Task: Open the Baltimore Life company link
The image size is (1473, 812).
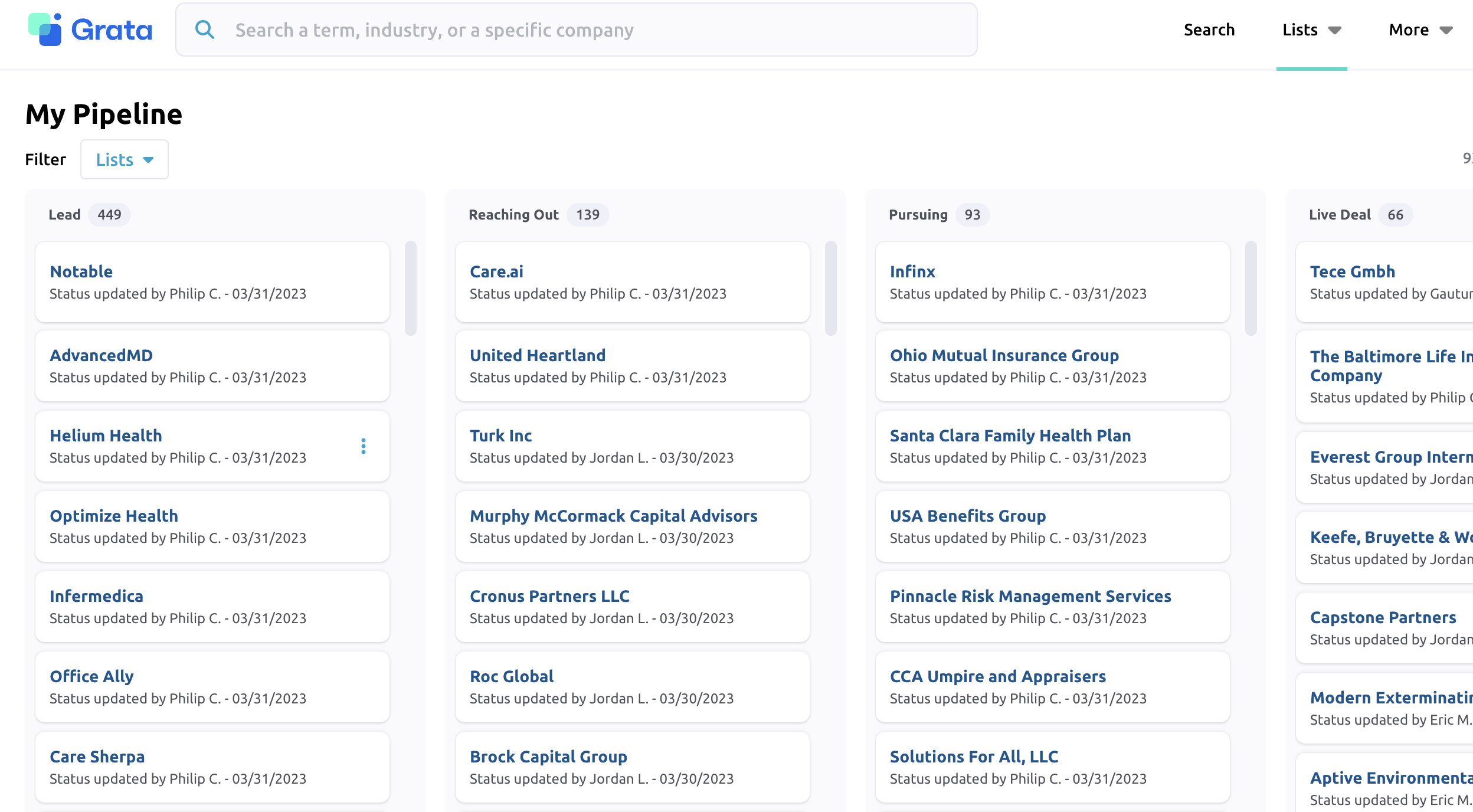Action: 1391,366
